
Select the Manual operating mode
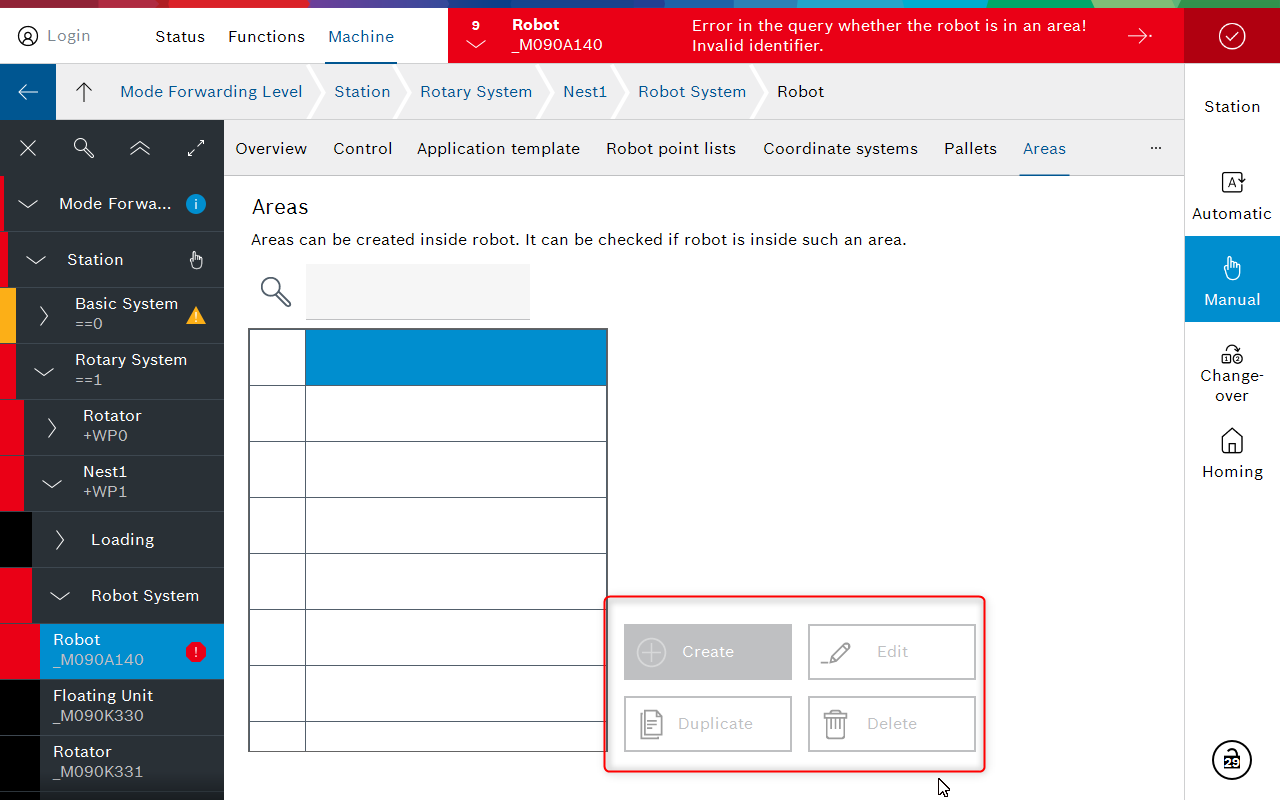point(1232,280)
